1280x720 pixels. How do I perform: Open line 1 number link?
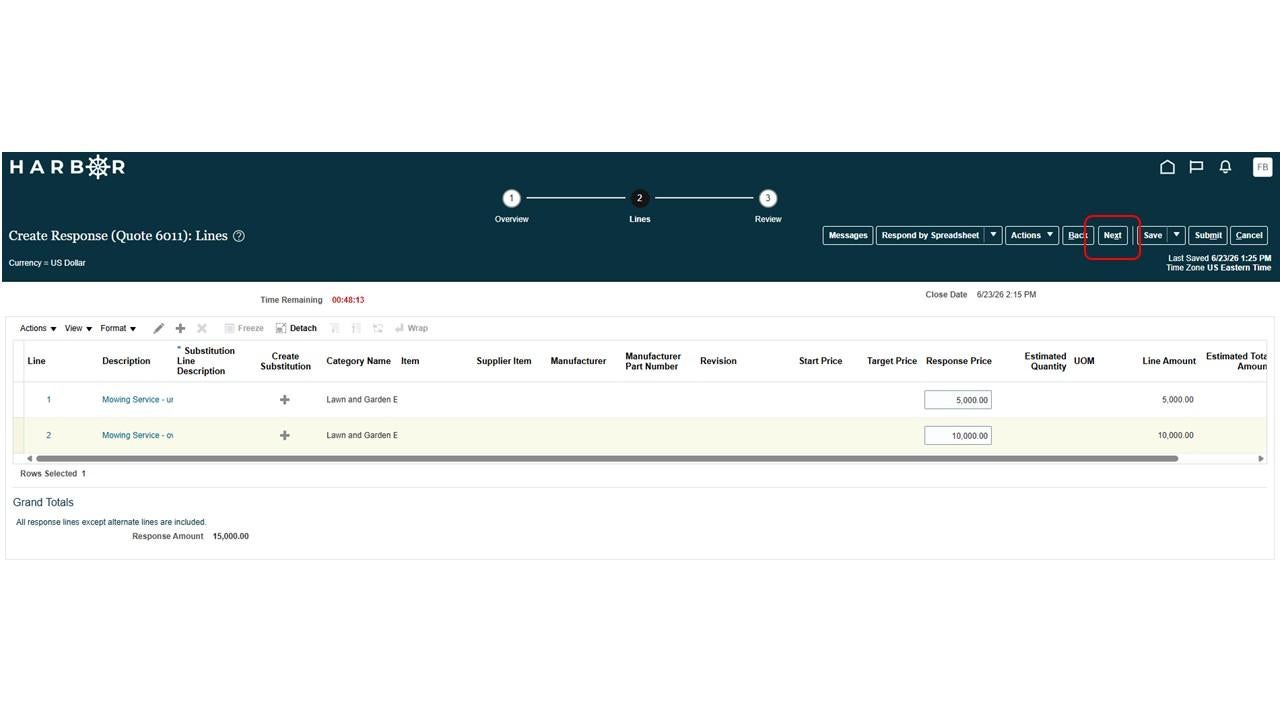coord(48,400)
